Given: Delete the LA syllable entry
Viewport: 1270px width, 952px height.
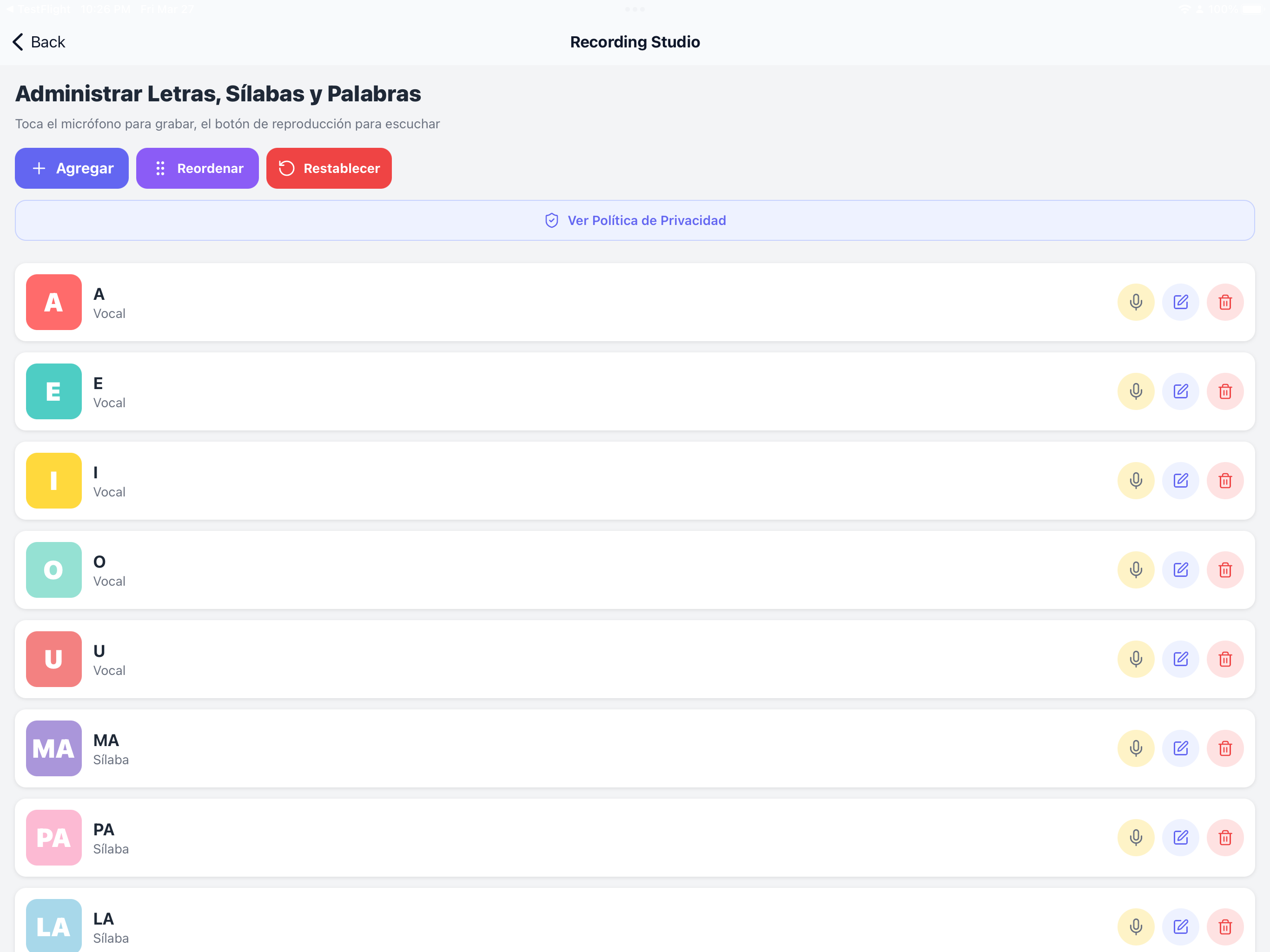Looking at the screenshot, I should pyautogui.click(x=1225, y=927).
